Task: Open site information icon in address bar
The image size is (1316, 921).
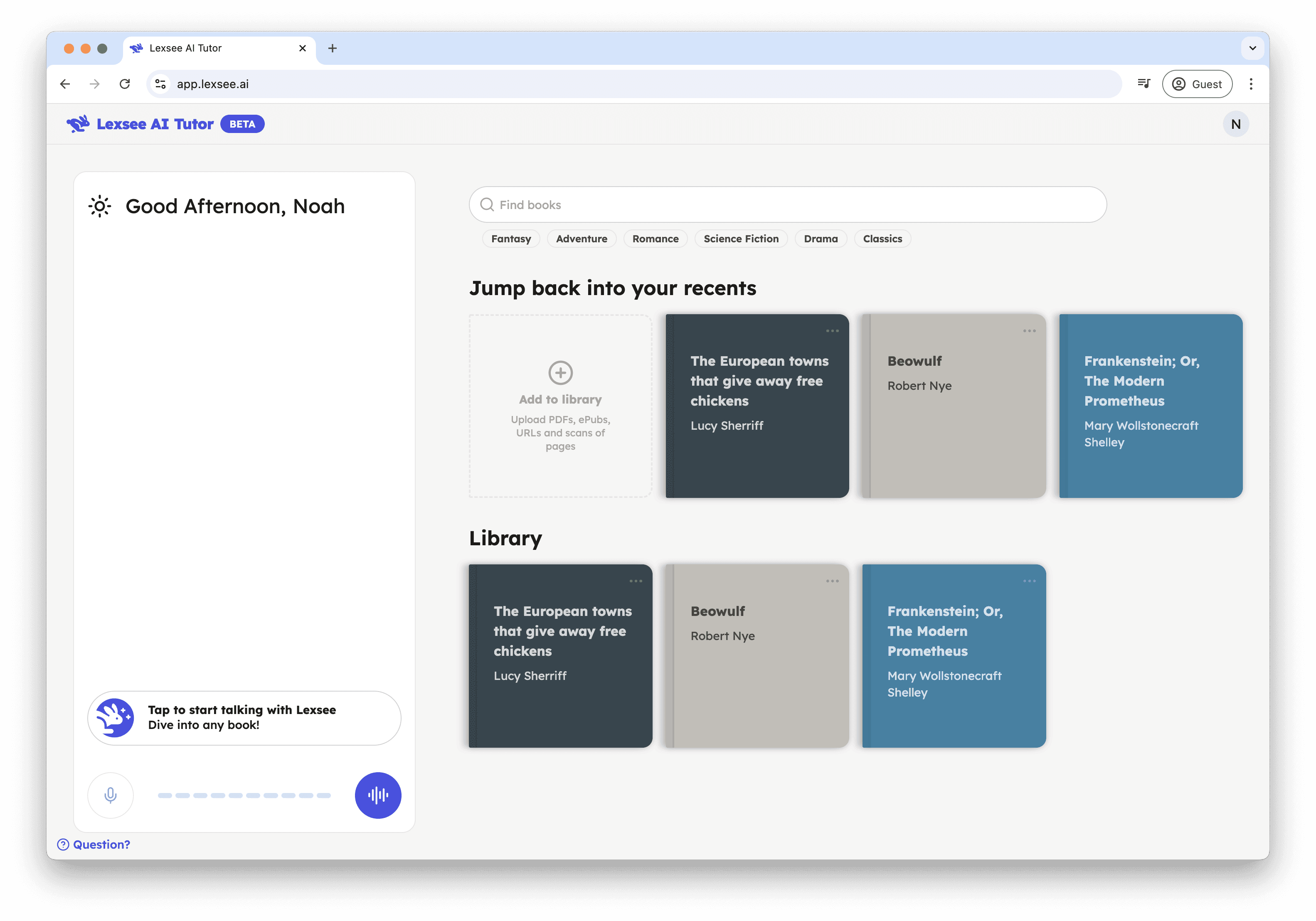Action: (x=160, y=84)
